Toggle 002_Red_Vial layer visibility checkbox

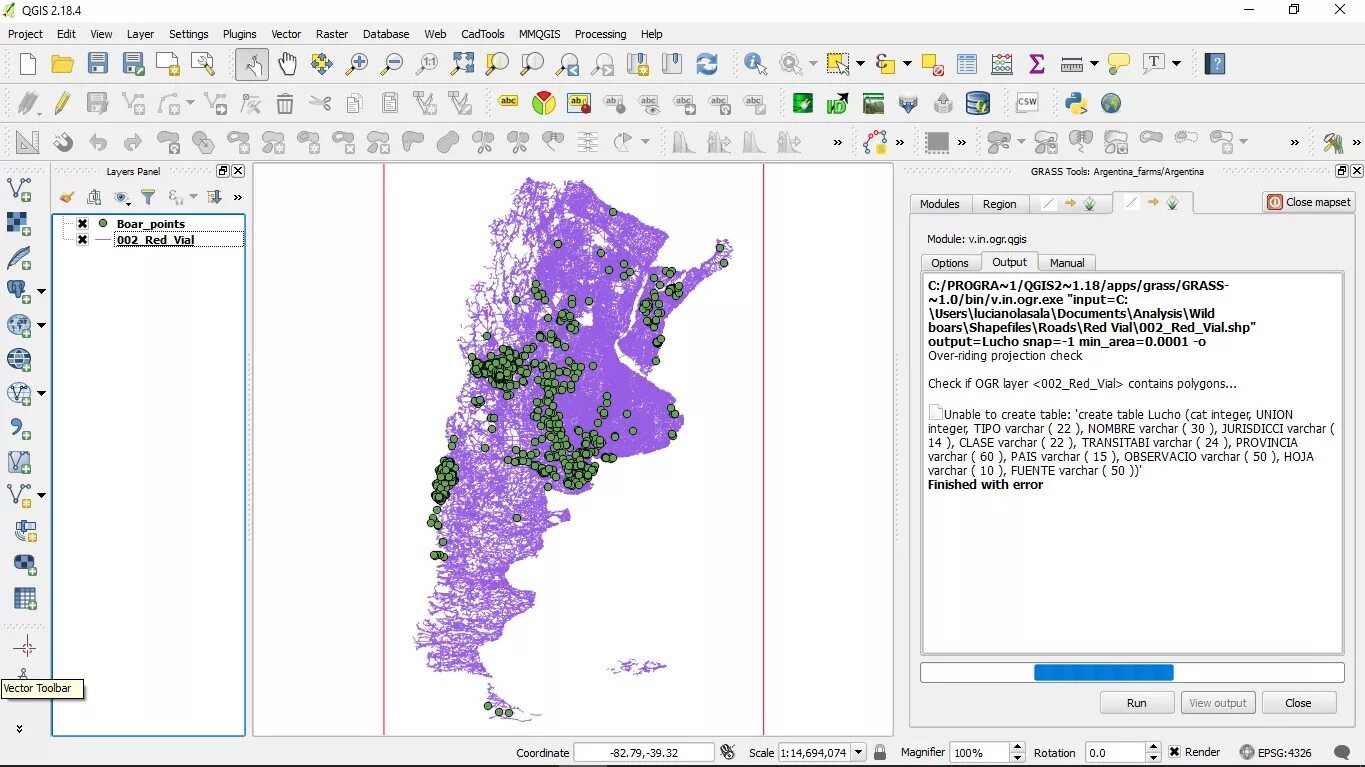82,240
